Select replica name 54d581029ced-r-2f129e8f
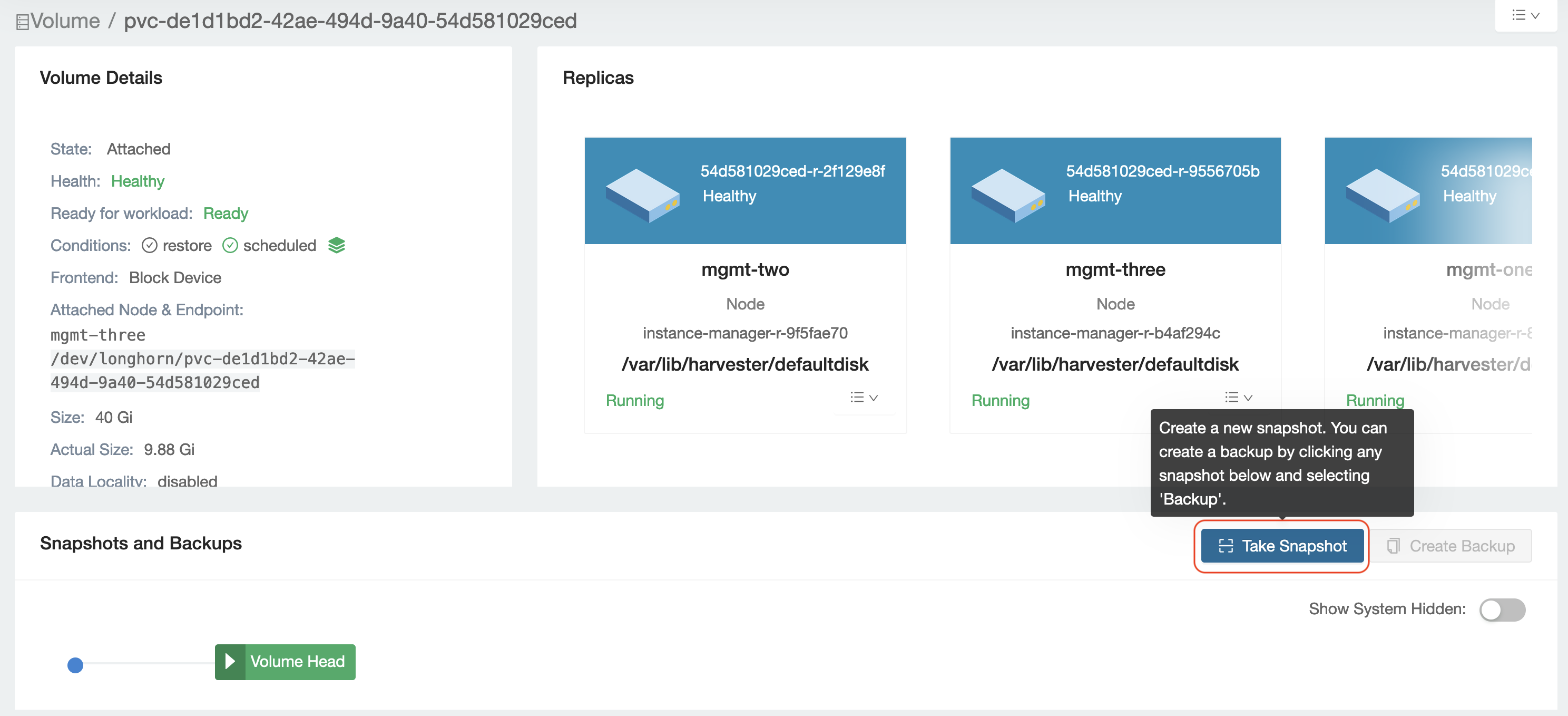1568x716 pixels. (x=792, y=171)
